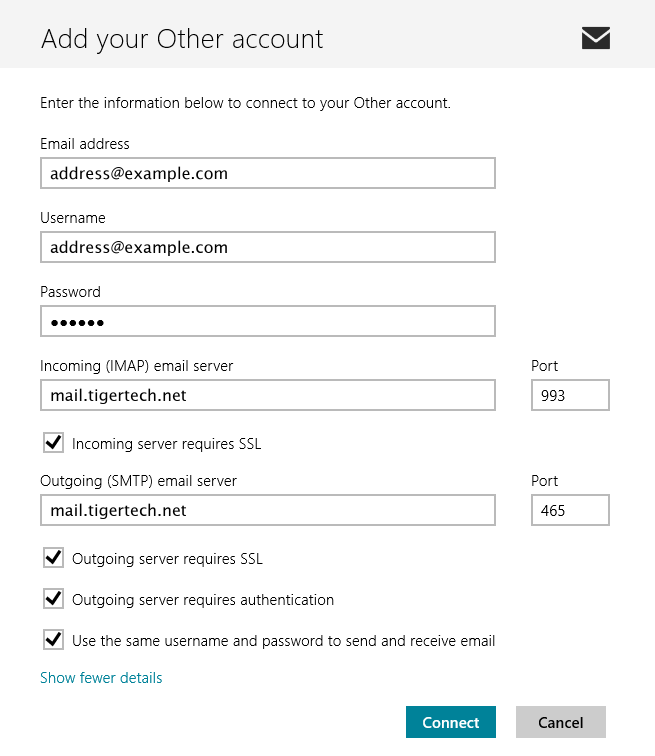
Task: Toggle Incoming server requires SSL checkbox
Action: 53,442
